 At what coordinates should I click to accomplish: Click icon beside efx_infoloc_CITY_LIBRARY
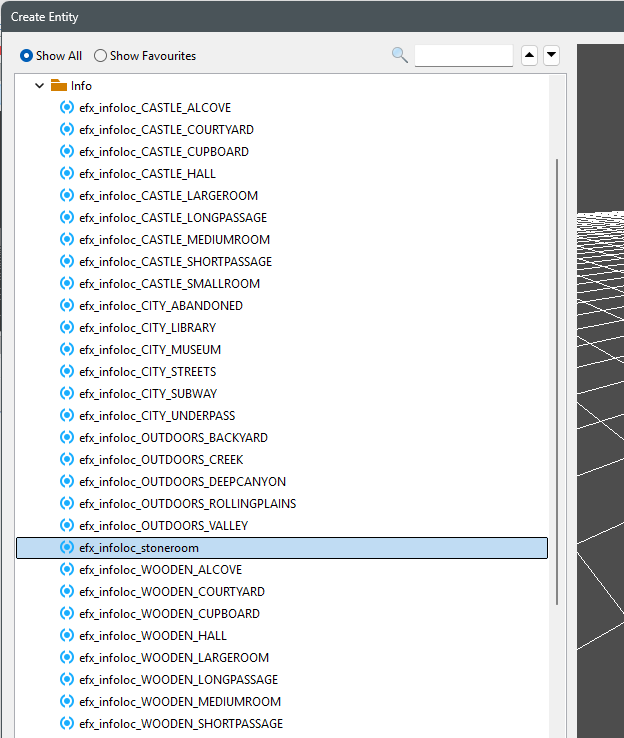pos(67,327)
